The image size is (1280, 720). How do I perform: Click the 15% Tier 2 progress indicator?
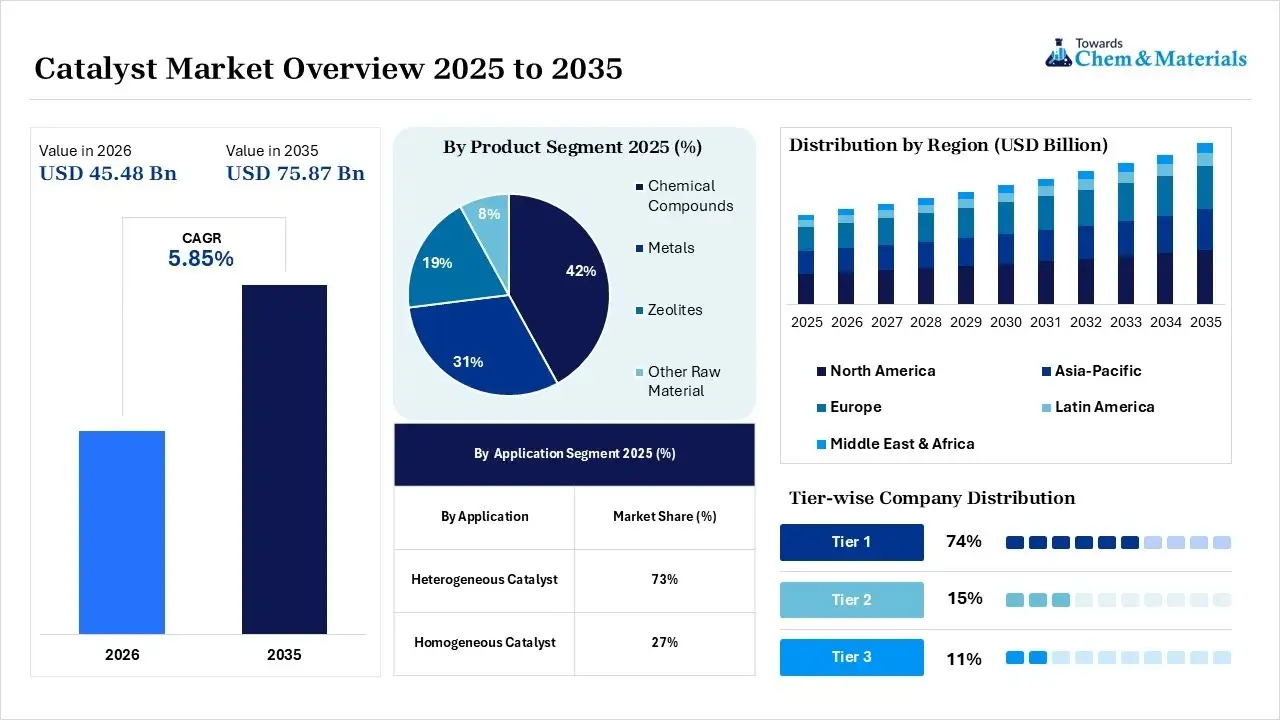click(1118, 600)
